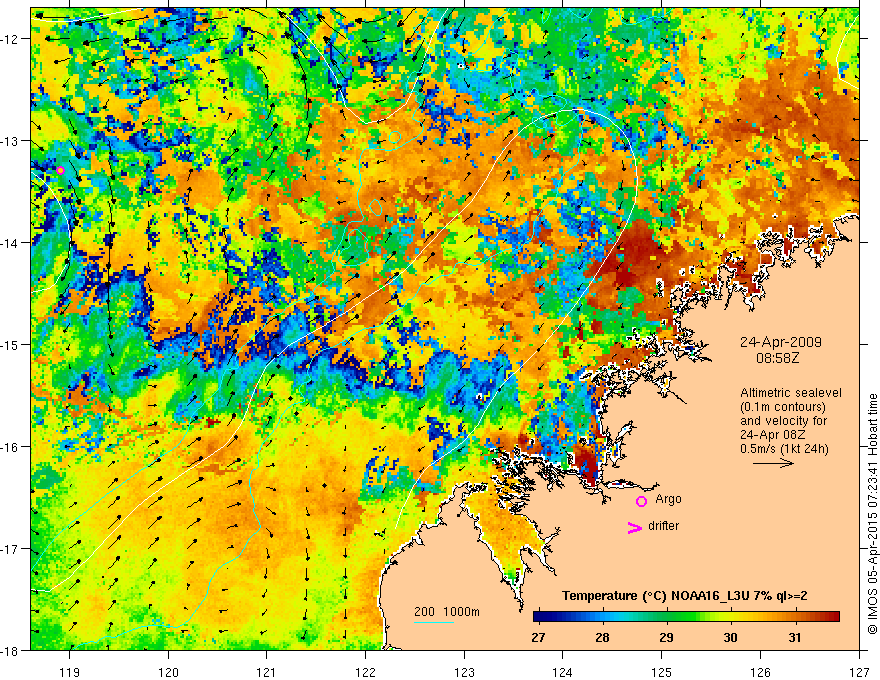This screenshot has width=880, height=680.
Task: Click the '(0.1m contours)' caption line
Action: tap(783, 407)
